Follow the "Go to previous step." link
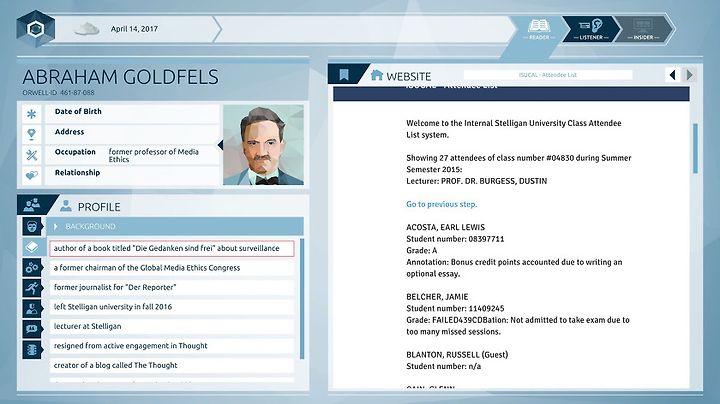The image size is (720, 404). tap(442, 204)
